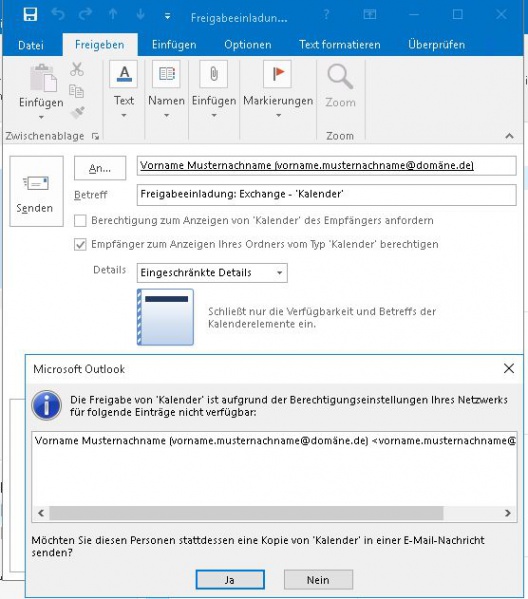The width and height of the screenshot is (528, 599).
Task: Open the Datei tab
Action: pyautogui.click(x=31, y=45)
